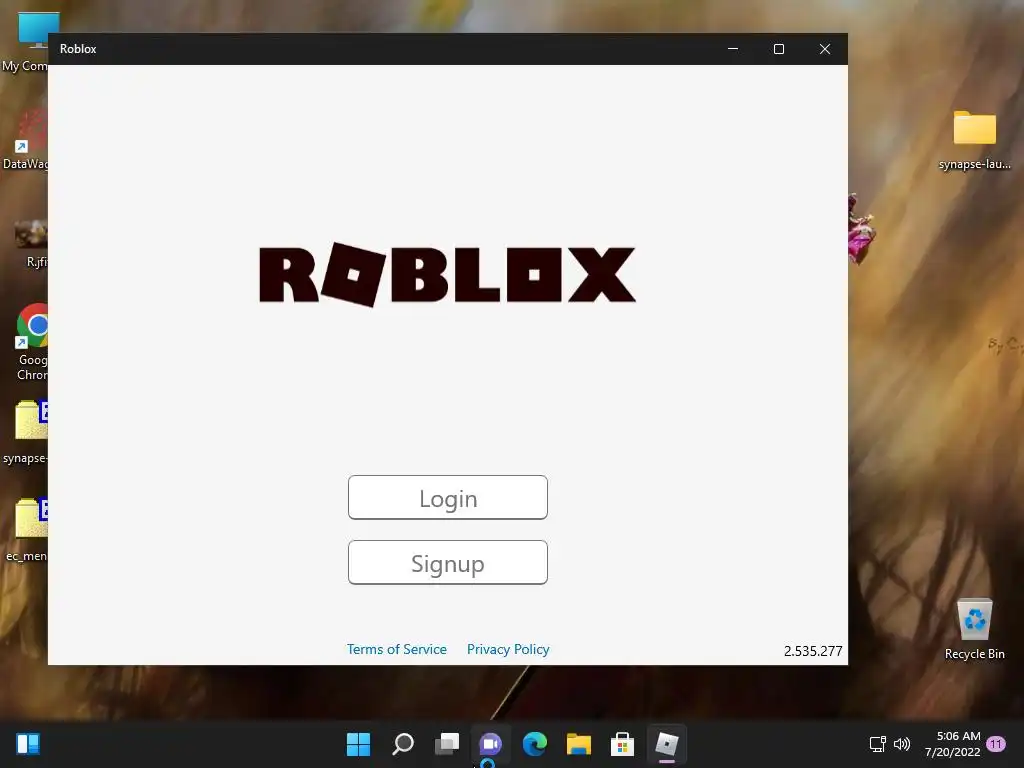Open the notification count badge 11

pos(996,744)
